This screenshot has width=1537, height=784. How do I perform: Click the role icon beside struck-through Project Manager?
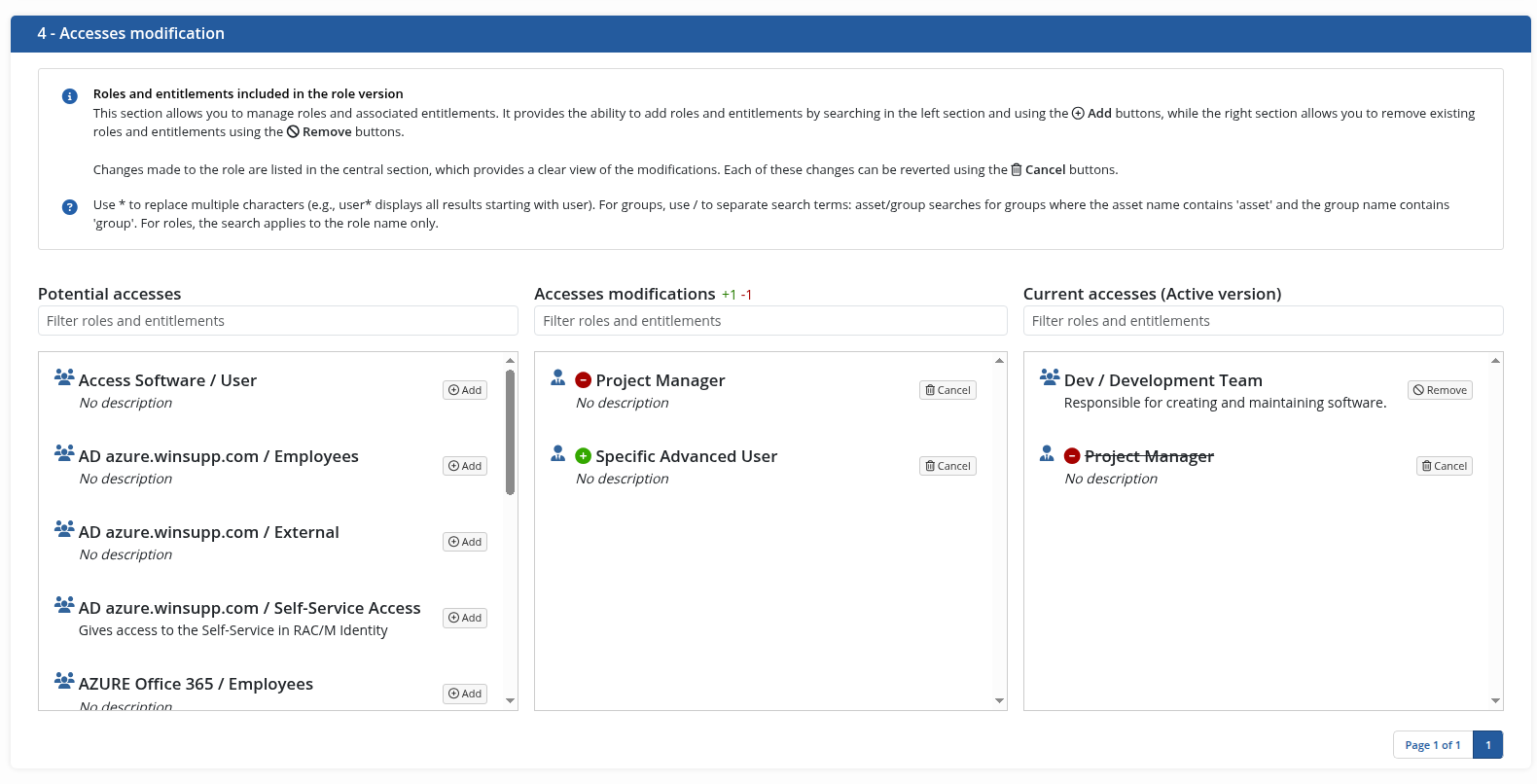click(x=1047, y=452)
